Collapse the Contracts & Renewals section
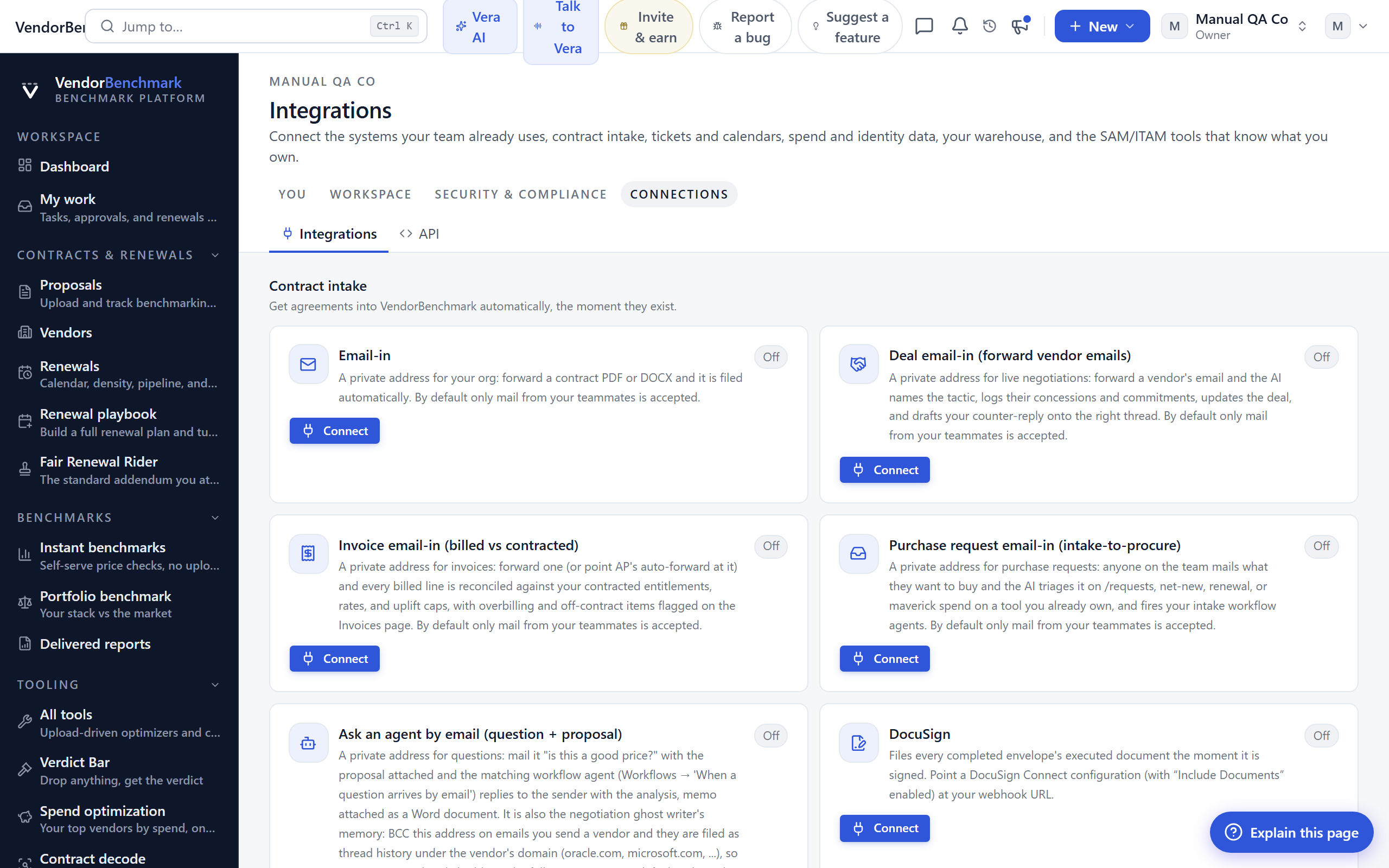The width and height of the screenshot is (1389, 868). pyautogui.click(x=215, y=255)
